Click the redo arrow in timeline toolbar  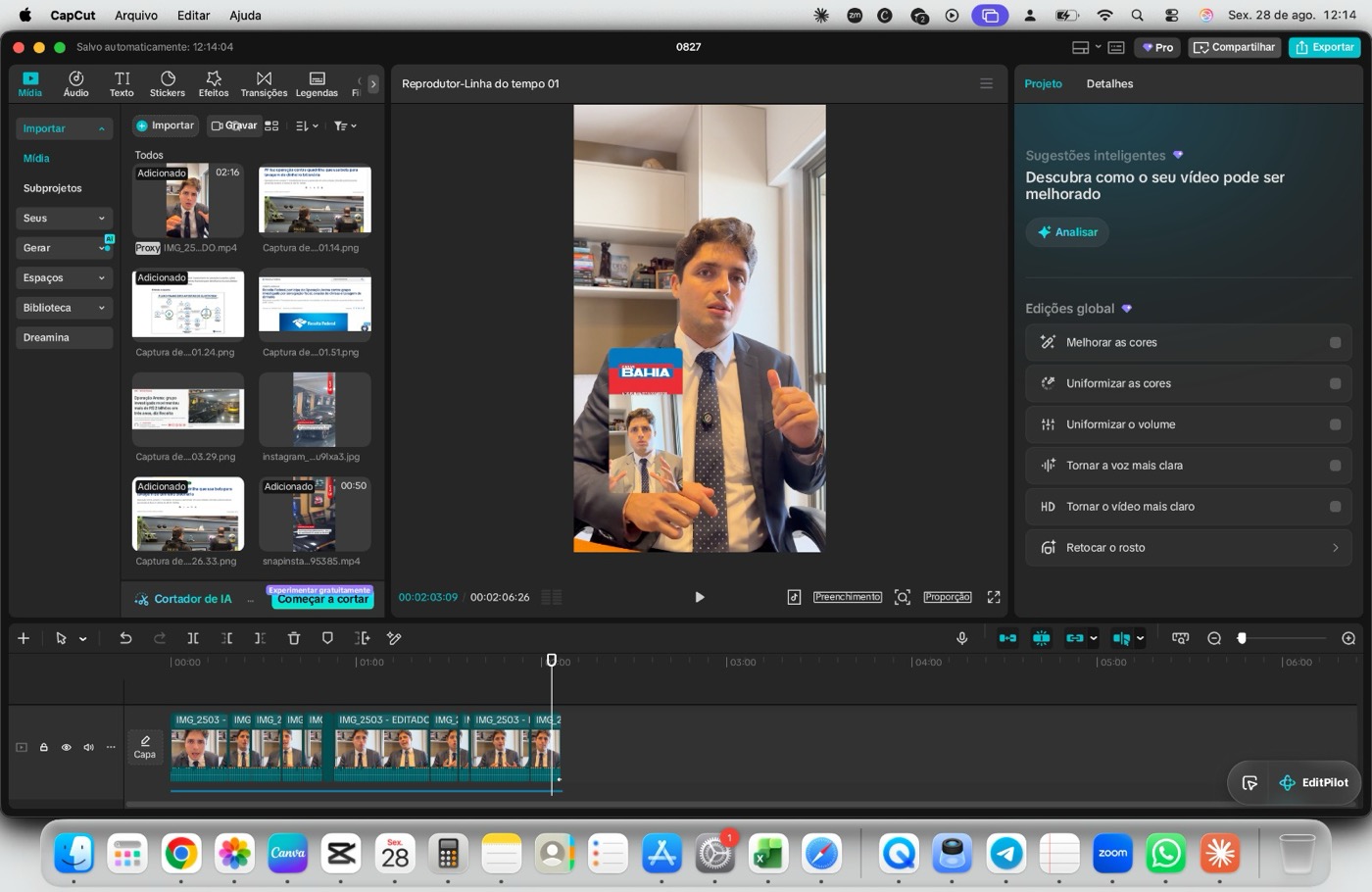(x=160, y=638)
